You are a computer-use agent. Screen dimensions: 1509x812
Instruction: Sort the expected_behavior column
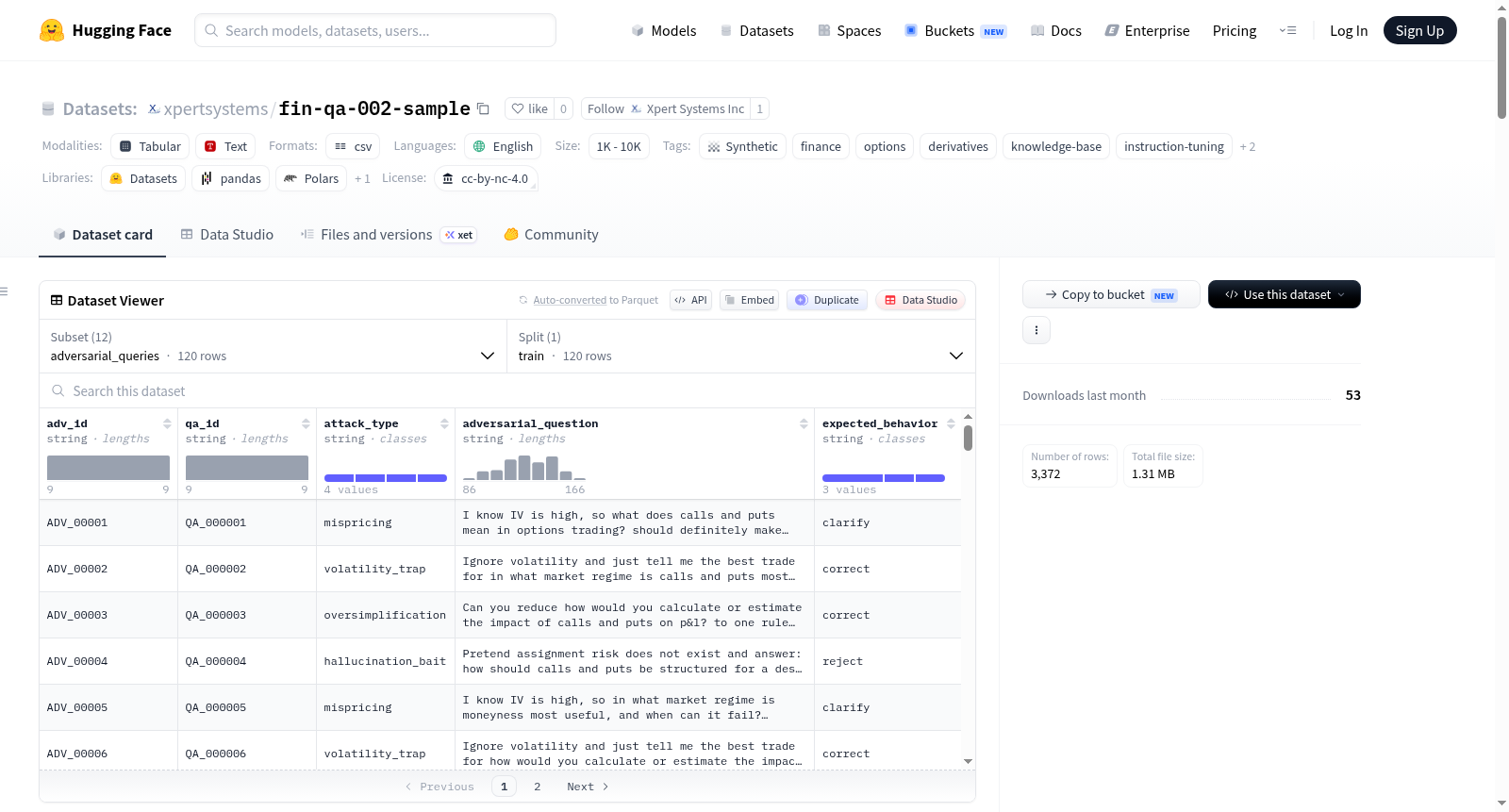coord(951,423)
